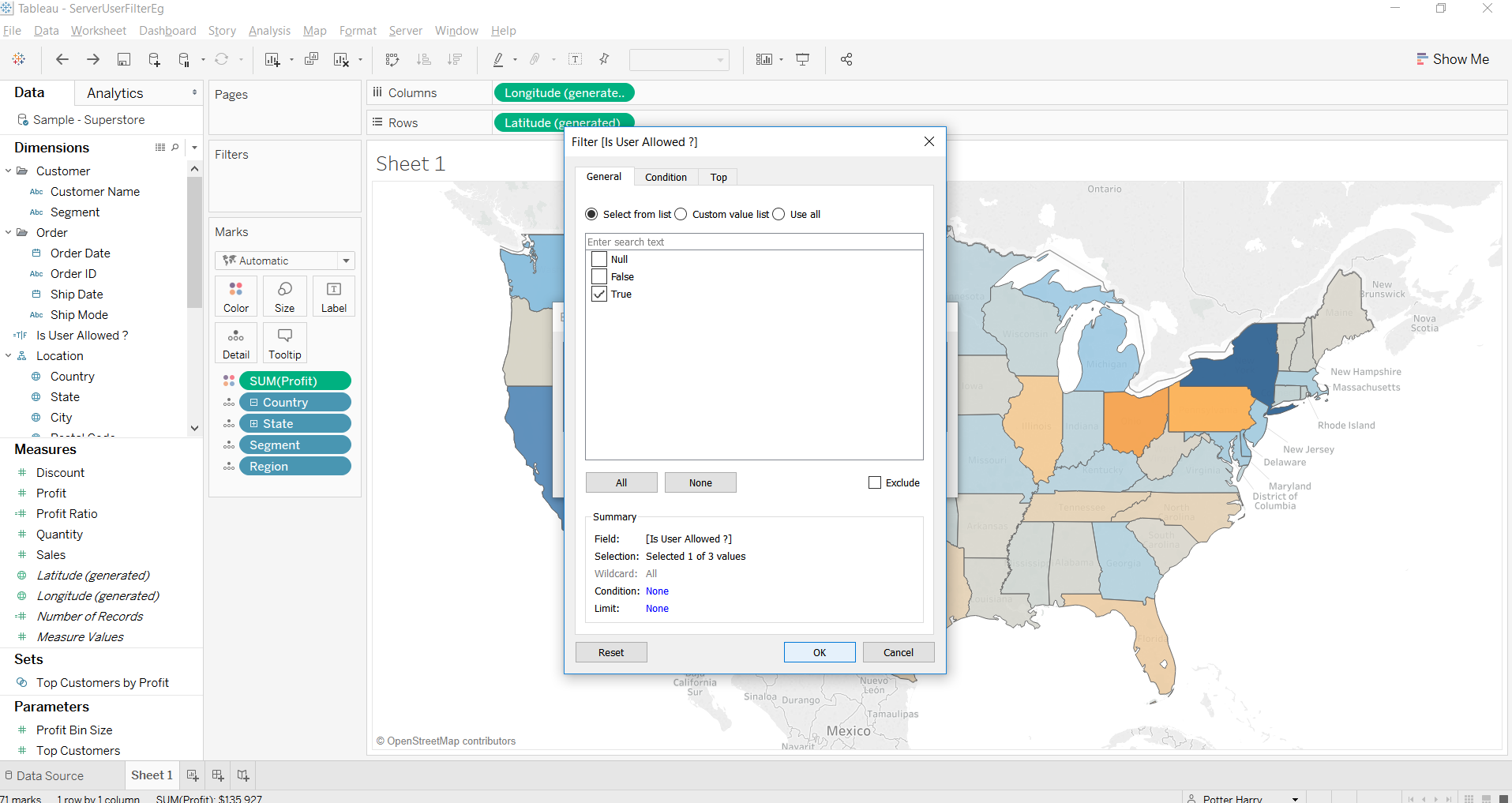The width and height of the screenshot is (1512, 803).
Task: Click the filter search text field
Action: tap(754, 242)
